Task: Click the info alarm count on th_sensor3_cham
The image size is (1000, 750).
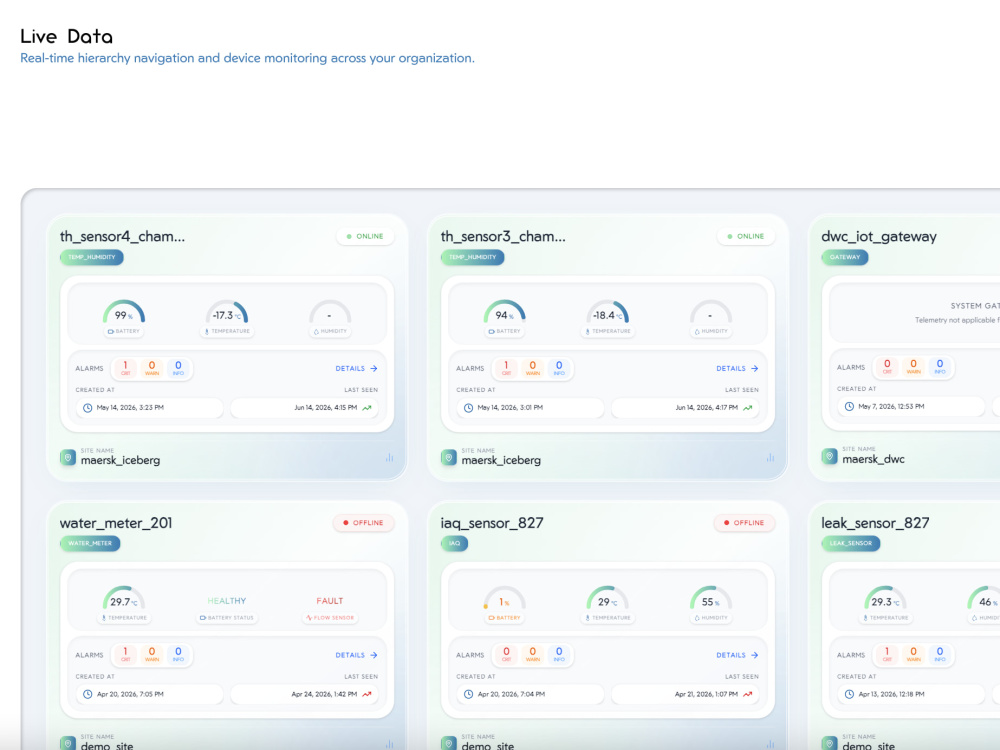Action: 559,369
